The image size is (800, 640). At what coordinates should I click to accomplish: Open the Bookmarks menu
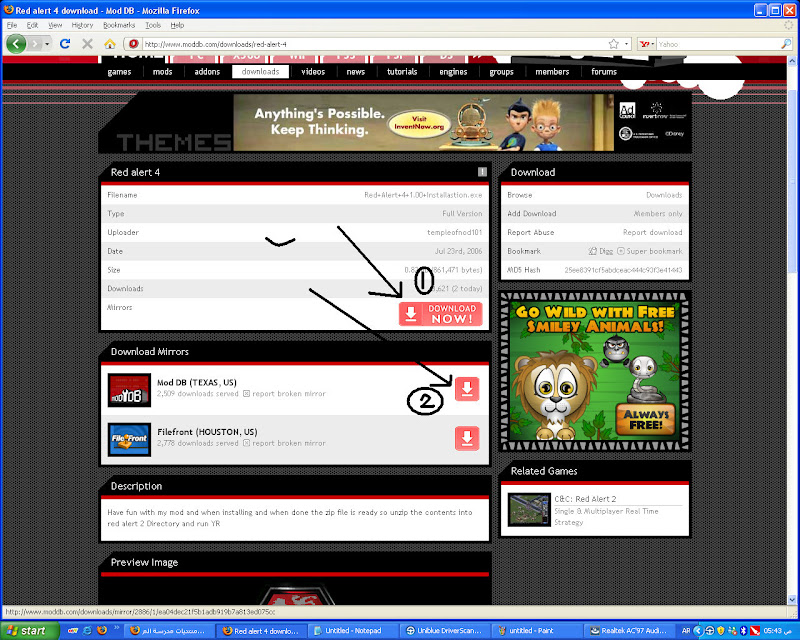119,25
